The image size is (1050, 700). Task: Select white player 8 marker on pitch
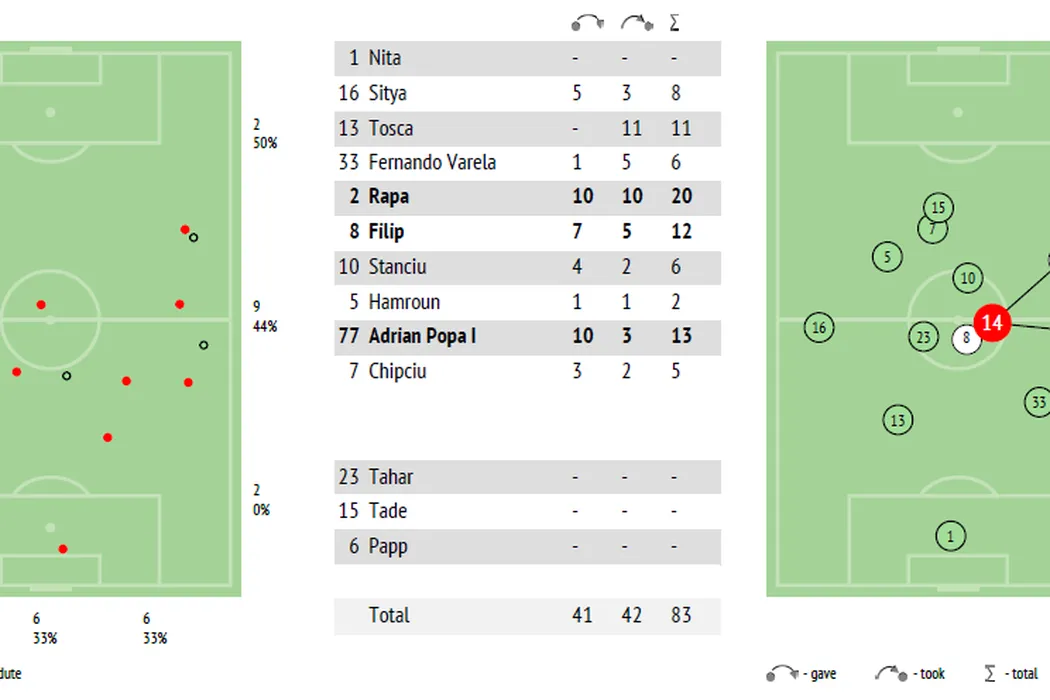click(x=966, y=339)
